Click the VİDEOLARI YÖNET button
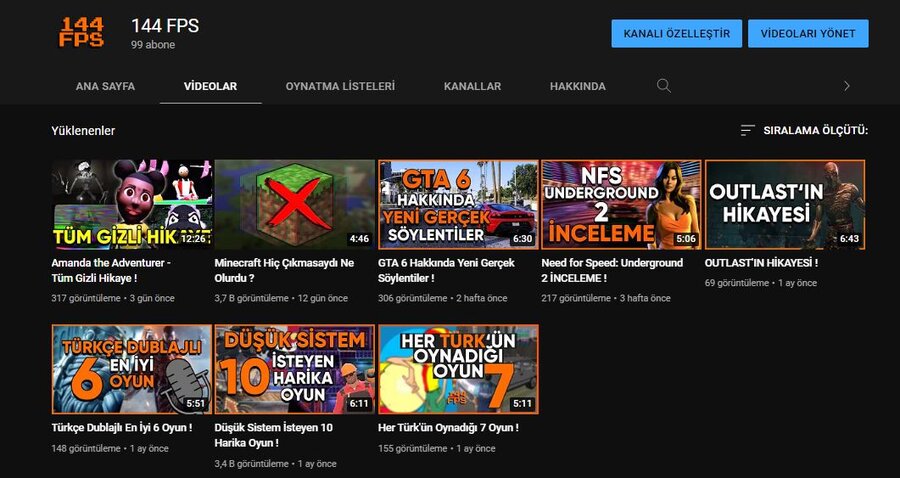This screenshot has height=478, width=900. pos(808,33)
